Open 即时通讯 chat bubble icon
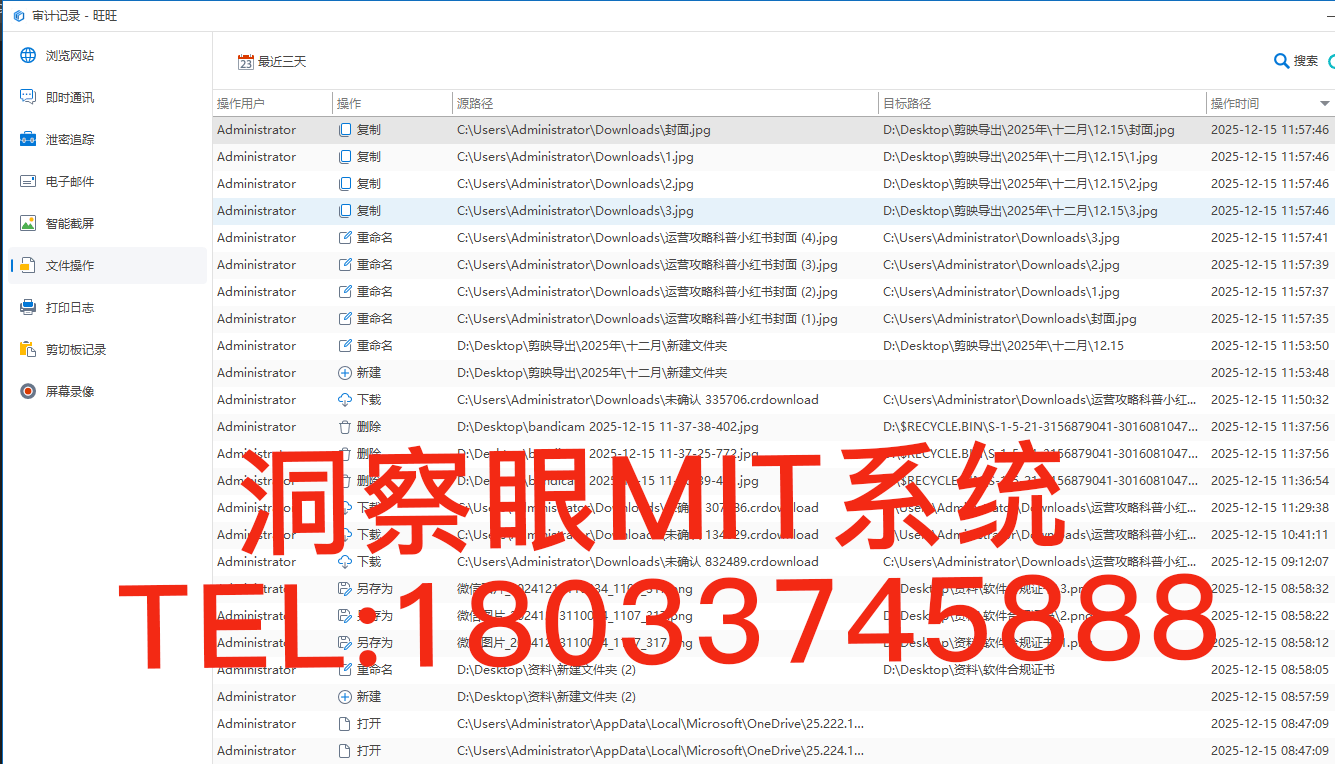The height and width of the screenshot is (764, 1335). [x=28, y=98]
